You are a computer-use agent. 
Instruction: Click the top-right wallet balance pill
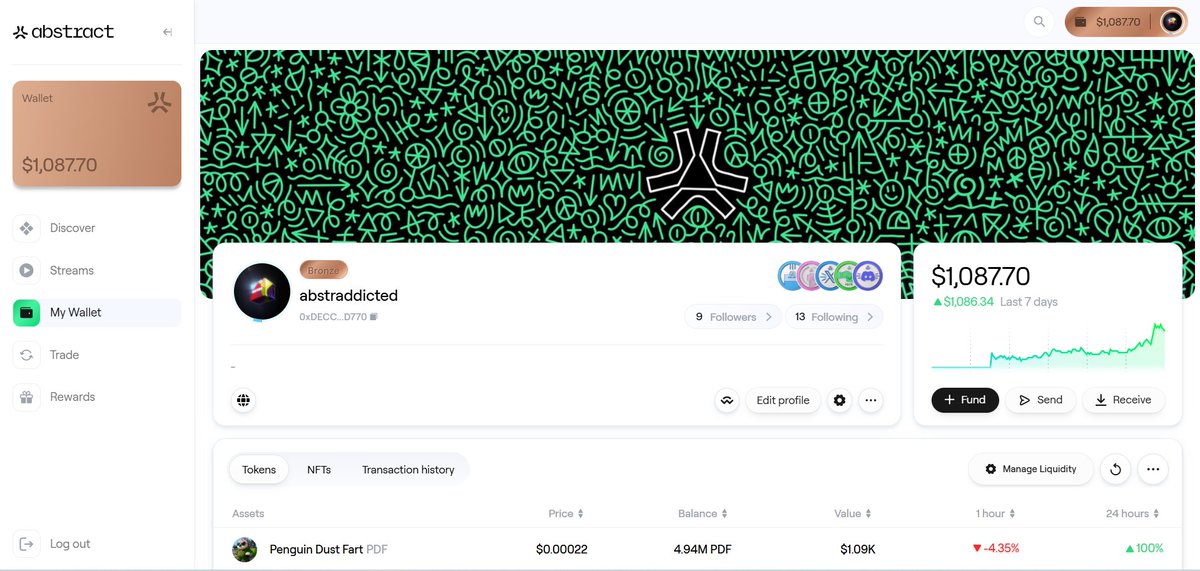[1125, 21]
